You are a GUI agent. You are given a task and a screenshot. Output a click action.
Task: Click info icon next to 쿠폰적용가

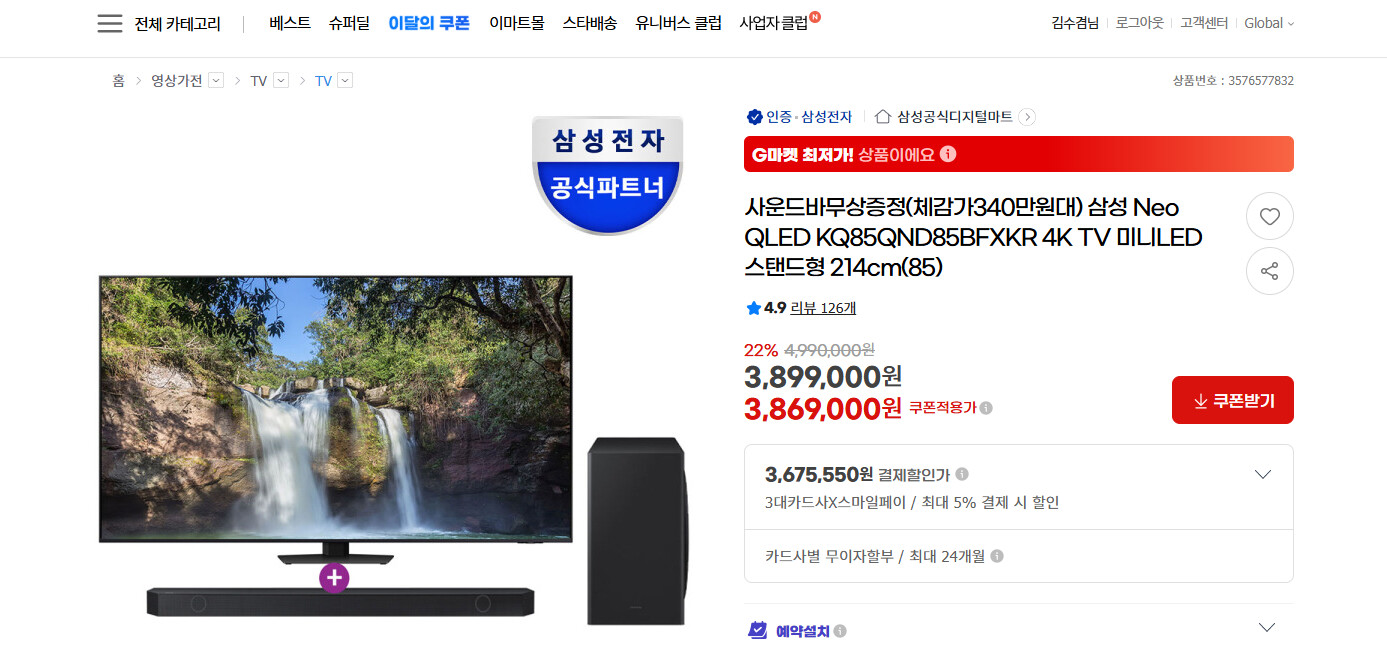point(986,408)
